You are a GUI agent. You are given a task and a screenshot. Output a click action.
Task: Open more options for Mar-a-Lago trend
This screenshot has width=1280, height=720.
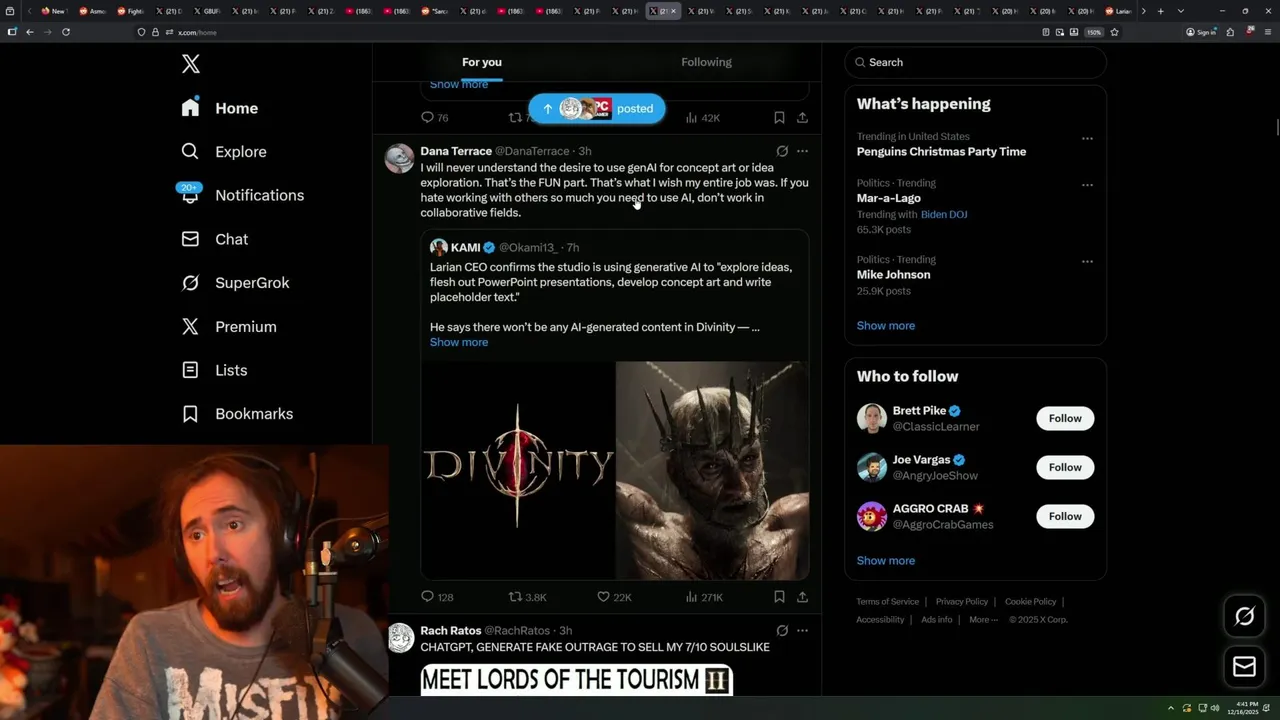[x=1087, y=185]
